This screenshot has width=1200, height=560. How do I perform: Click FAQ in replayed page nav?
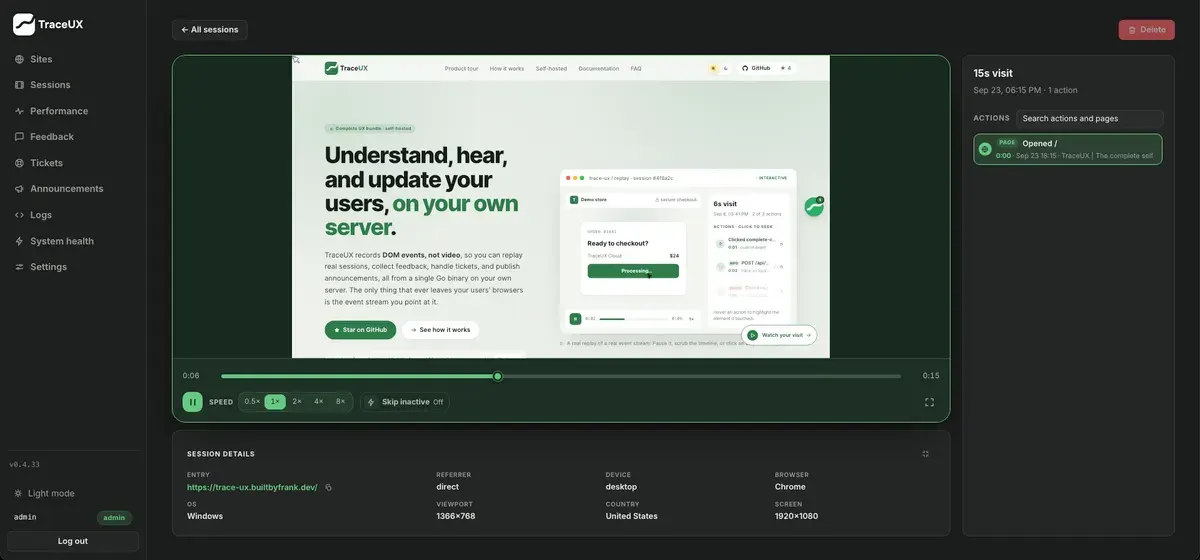click(x=636, y=68)
